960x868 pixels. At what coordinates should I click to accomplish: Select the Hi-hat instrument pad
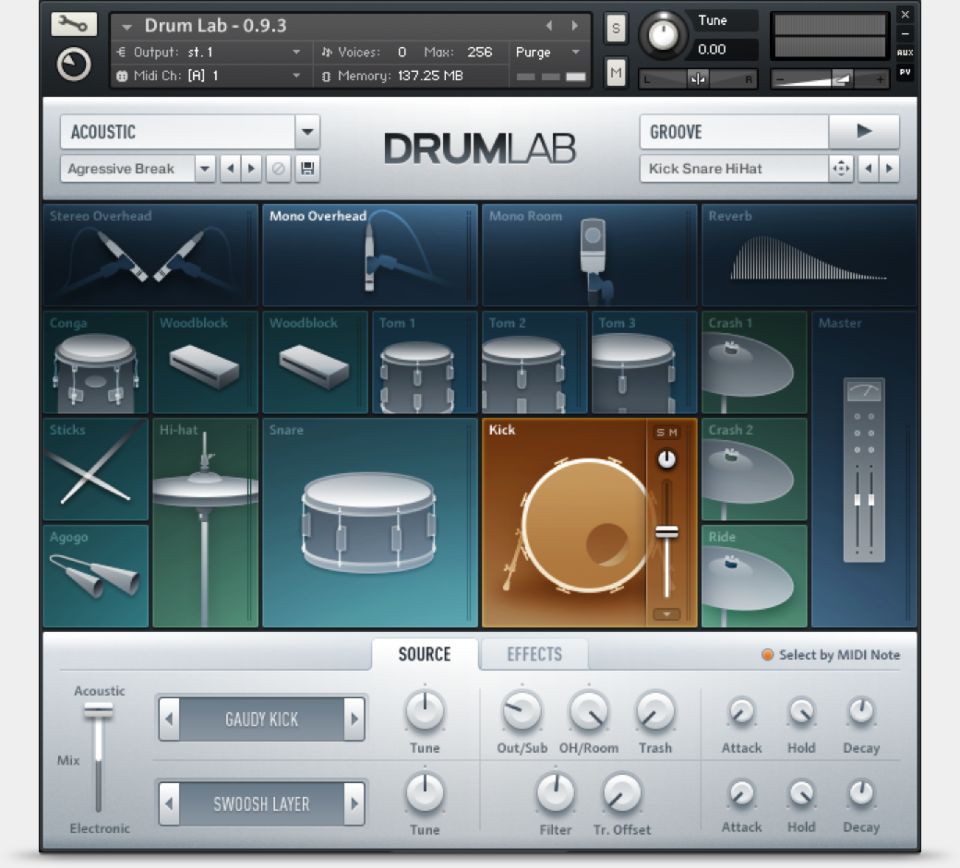point(205,523)
